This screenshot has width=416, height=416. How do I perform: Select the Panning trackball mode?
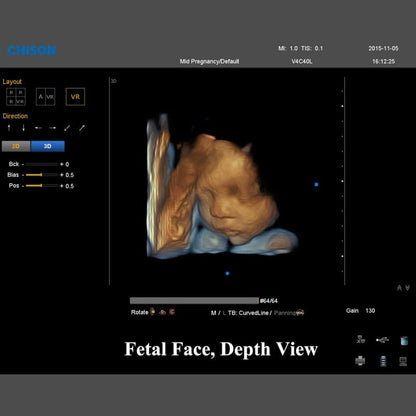point(285,313)
